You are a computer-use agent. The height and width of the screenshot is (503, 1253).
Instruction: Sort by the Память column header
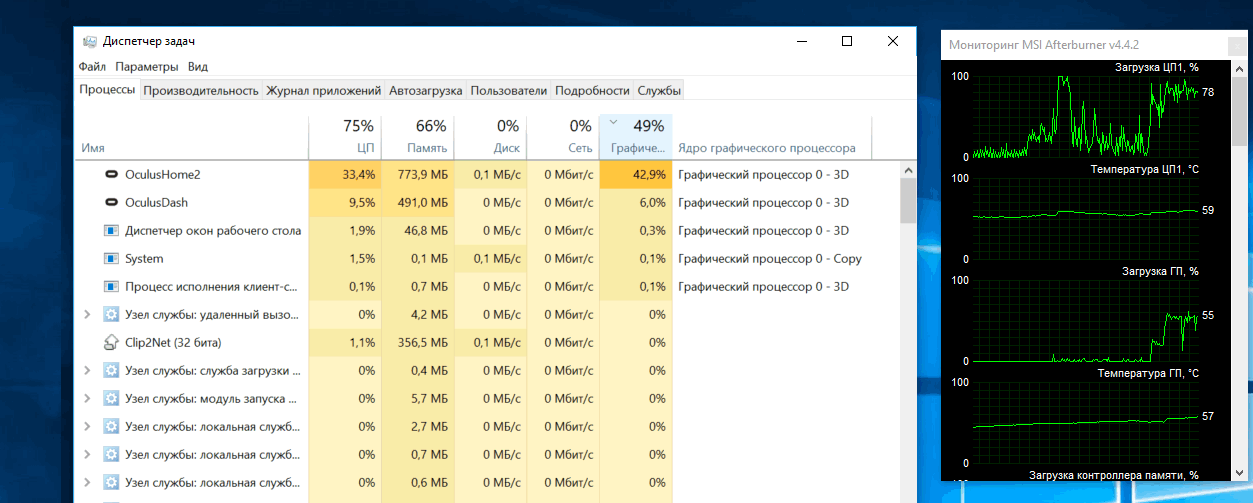pos(417,137)
